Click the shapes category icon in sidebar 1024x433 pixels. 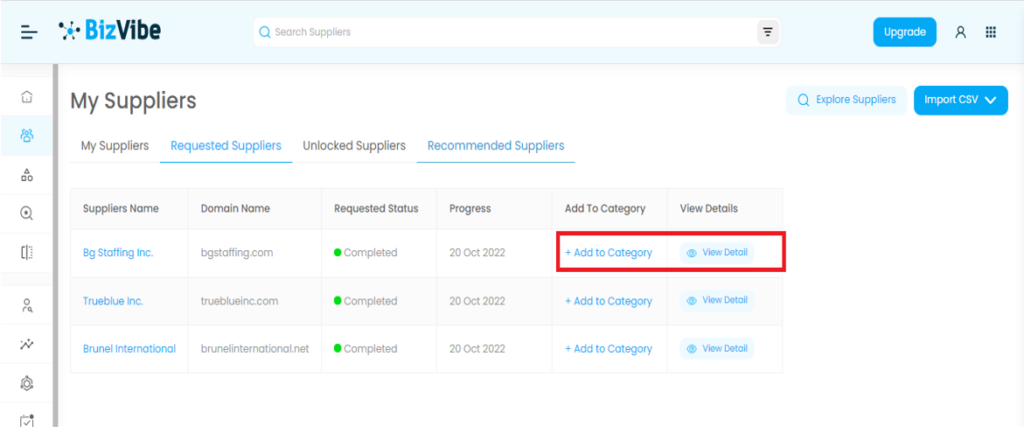tap(27, 175)
